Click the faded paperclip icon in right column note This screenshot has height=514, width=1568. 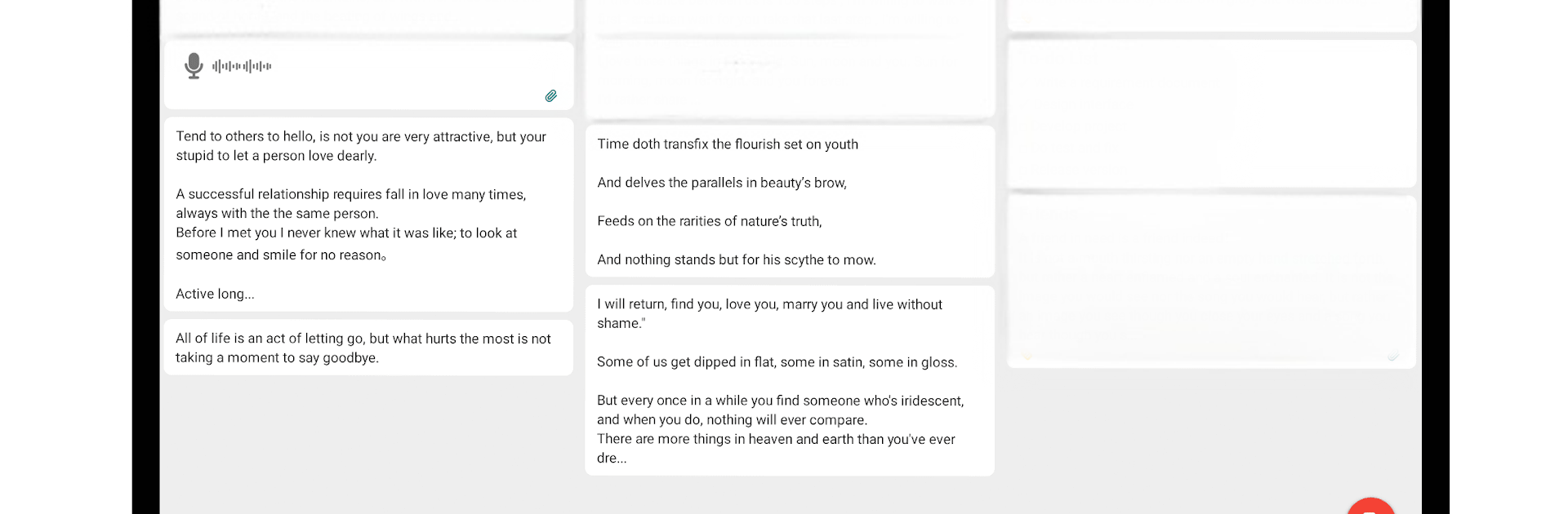1393,357
